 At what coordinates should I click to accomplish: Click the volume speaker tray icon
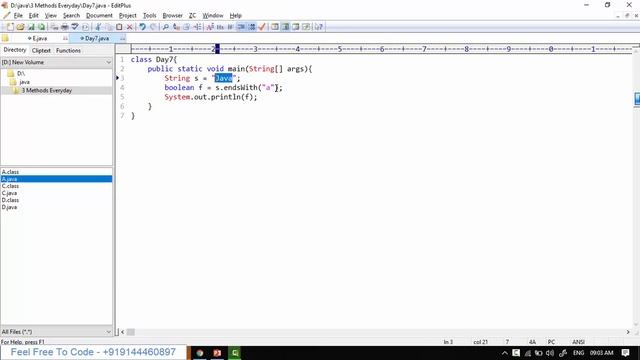click(x=550, y=353)
